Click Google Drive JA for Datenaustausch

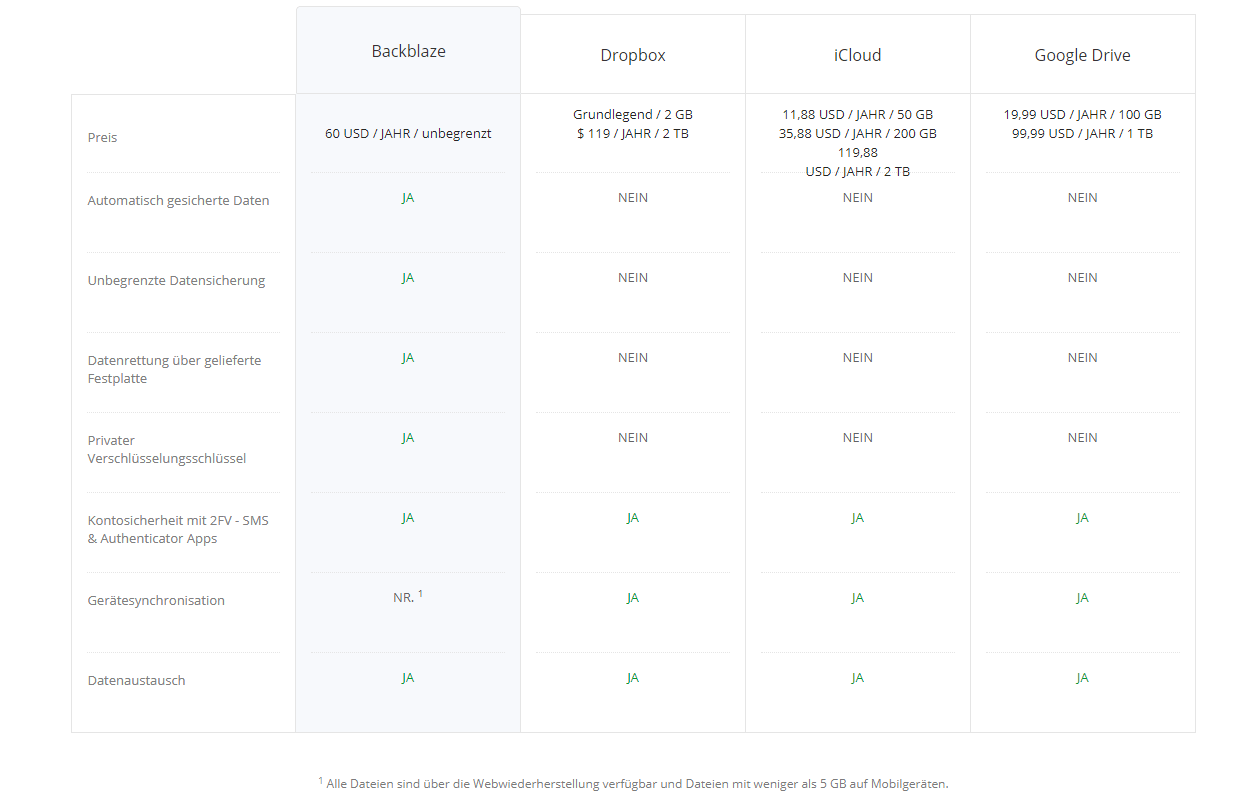click(x=1082, y=677)
